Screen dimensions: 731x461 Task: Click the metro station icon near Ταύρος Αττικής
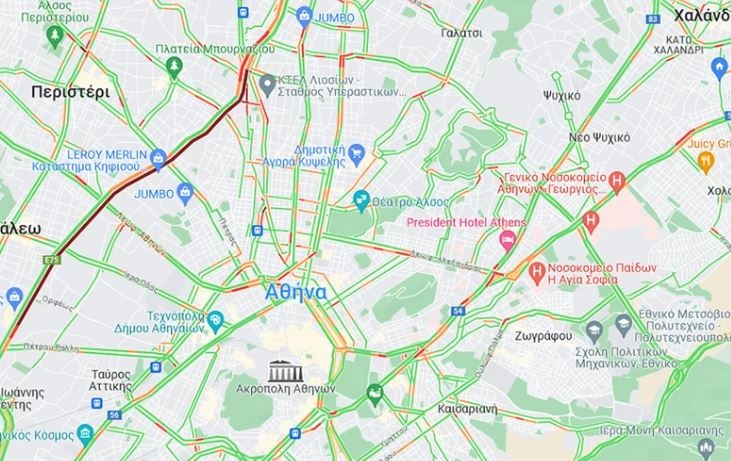click(x=97, y=403)
